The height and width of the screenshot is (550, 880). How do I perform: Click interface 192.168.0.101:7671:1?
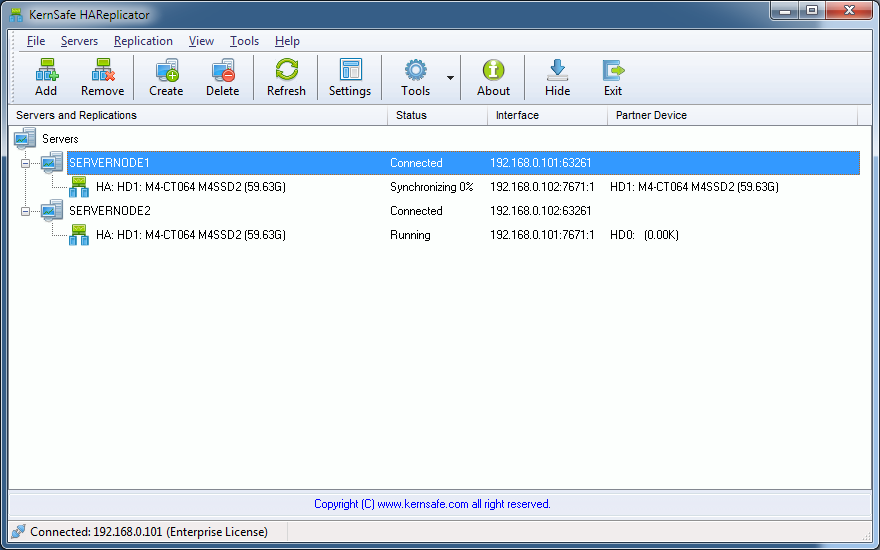(542, 235)
